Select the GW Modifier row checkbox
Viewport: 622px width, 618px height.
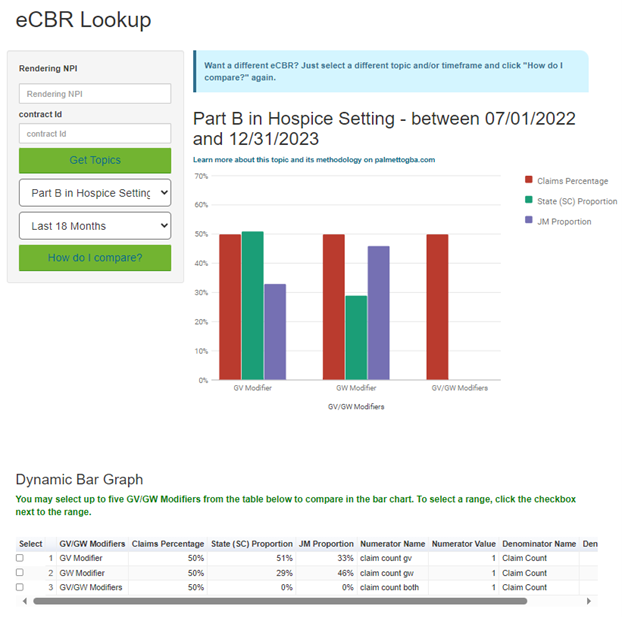click(20, 572)
